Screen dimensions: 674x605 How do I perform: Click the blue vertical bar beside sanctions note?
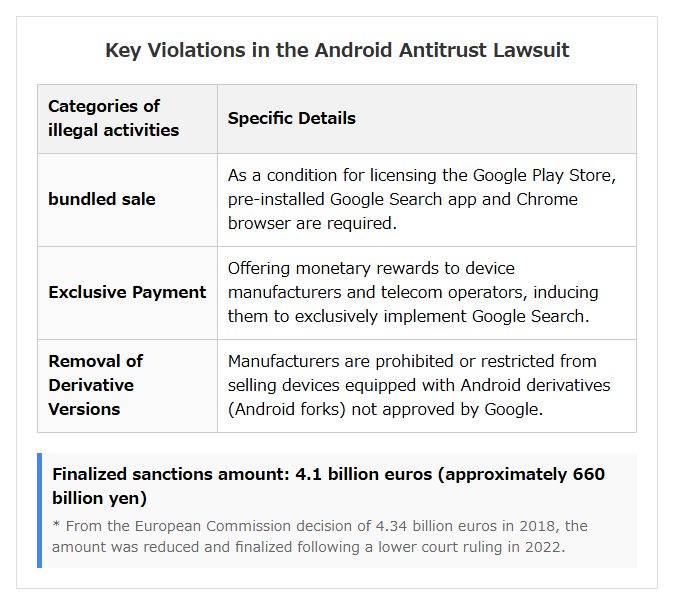[40, 510]
